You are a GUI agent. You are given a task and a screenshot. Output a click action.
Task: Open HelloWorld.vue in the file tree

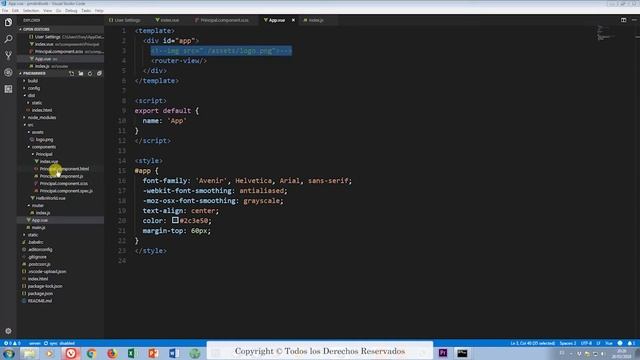[x=51, y=198]
